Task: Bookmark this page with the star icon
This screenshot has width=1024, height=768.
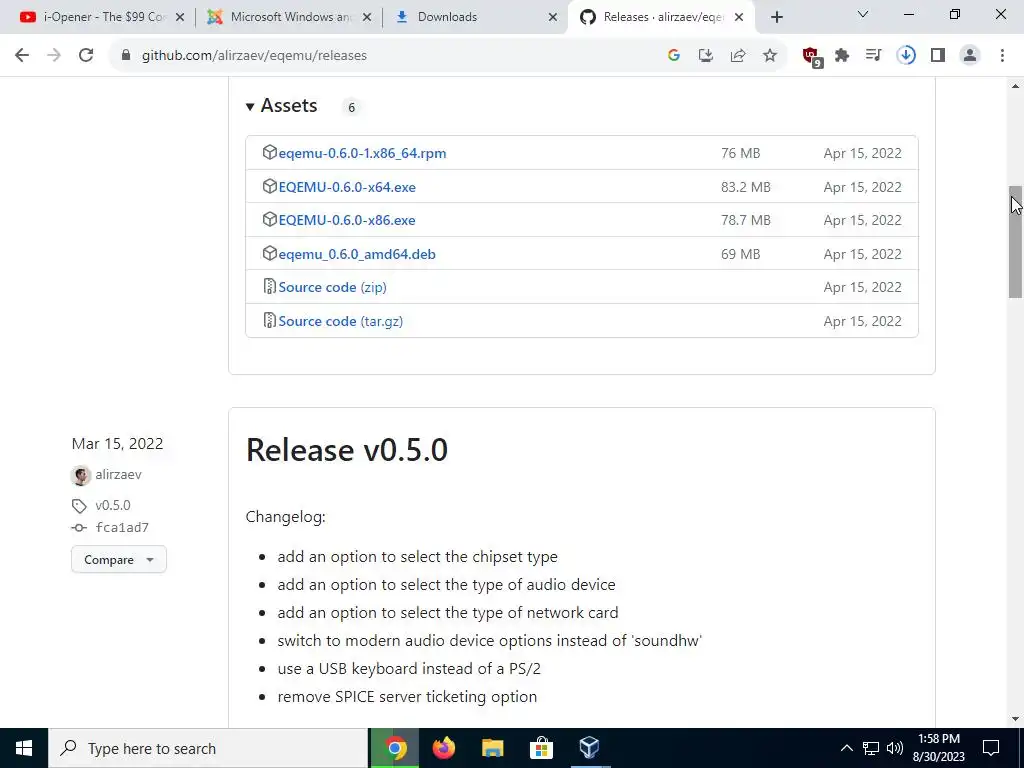Action: click(770, 56)
